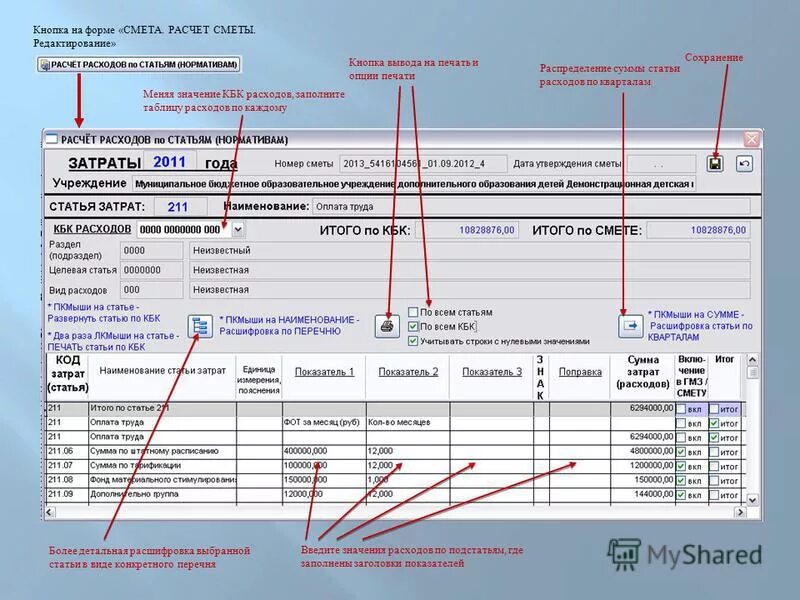
Task: Check вкл box in Итого по статье 211 row
Action: click(x=681, y=409)
